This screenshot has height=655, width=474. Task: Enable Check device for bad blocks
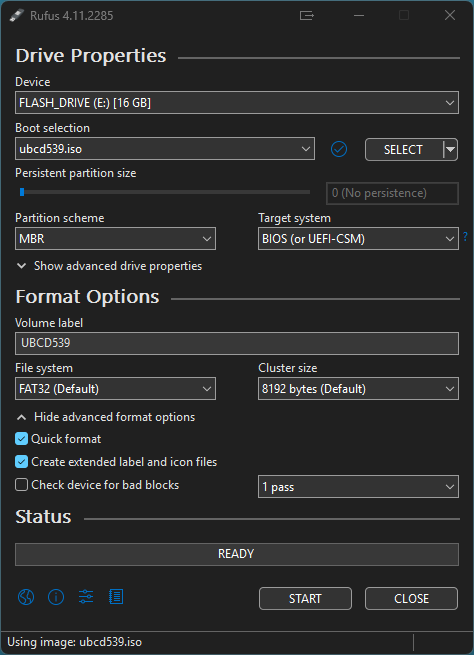(21, 485)
